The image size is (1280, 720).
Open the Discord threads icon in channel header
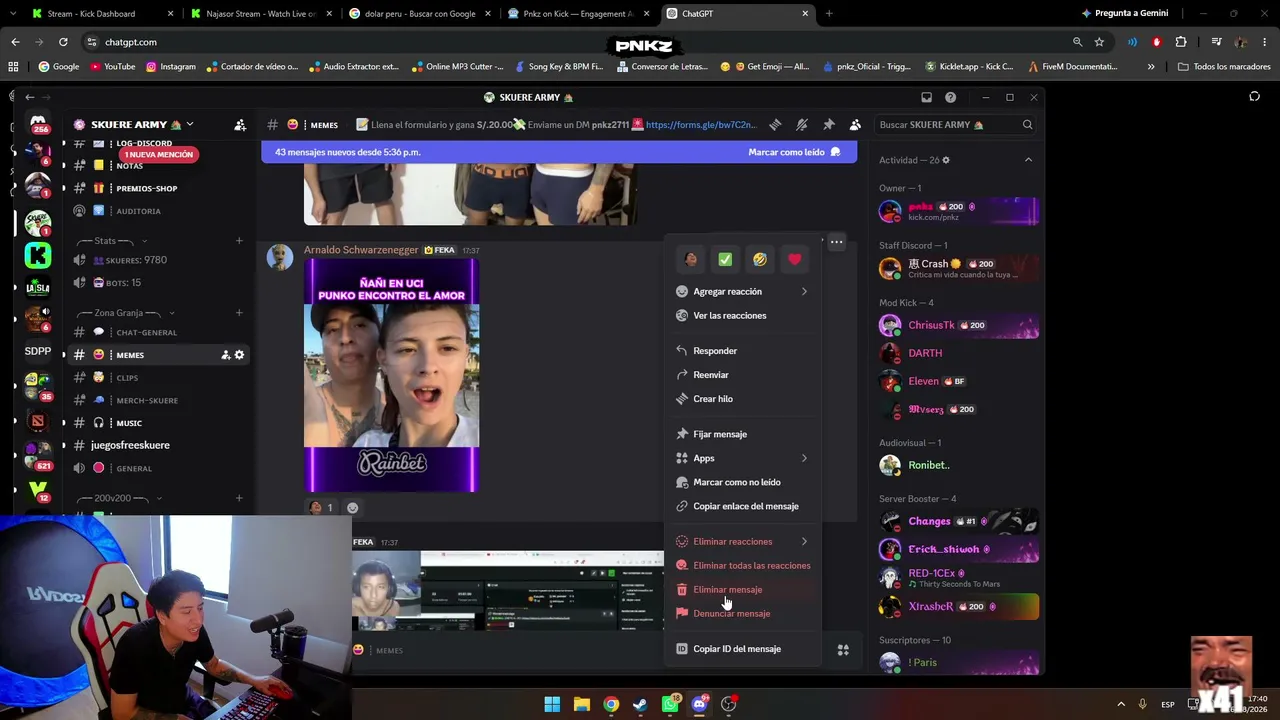pos(775,125)
